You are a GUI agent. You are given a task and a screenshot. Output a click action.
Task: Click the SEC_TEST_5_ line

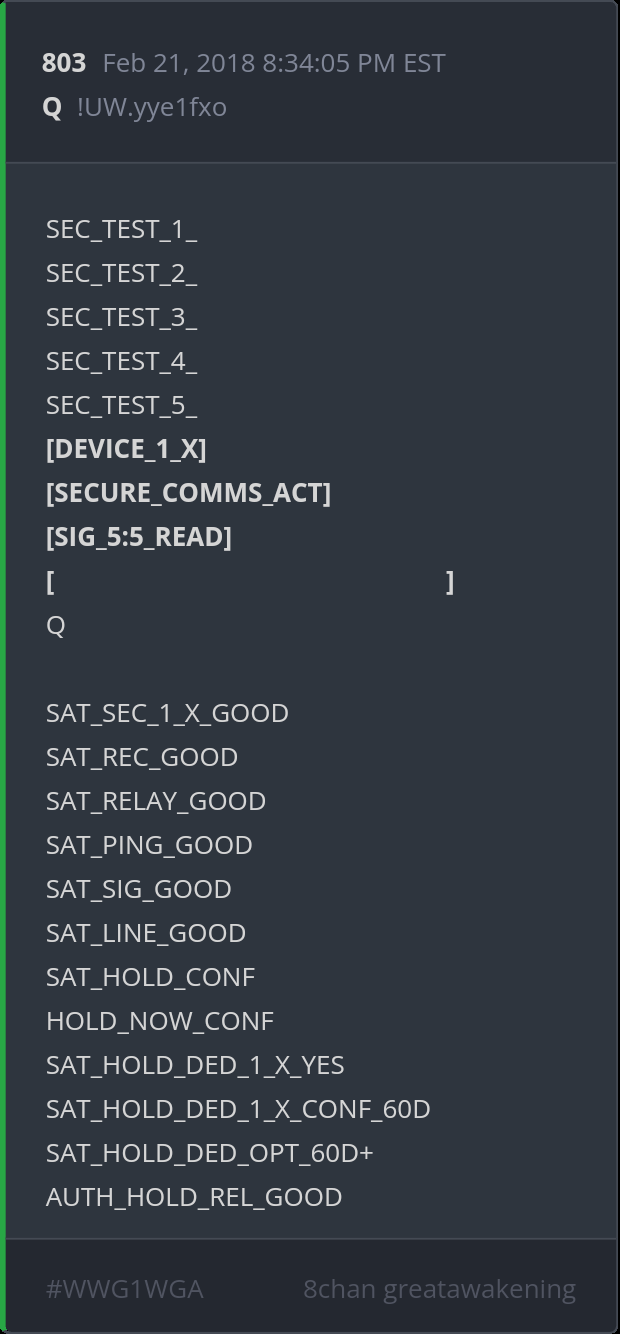click(x=121, y=405)
